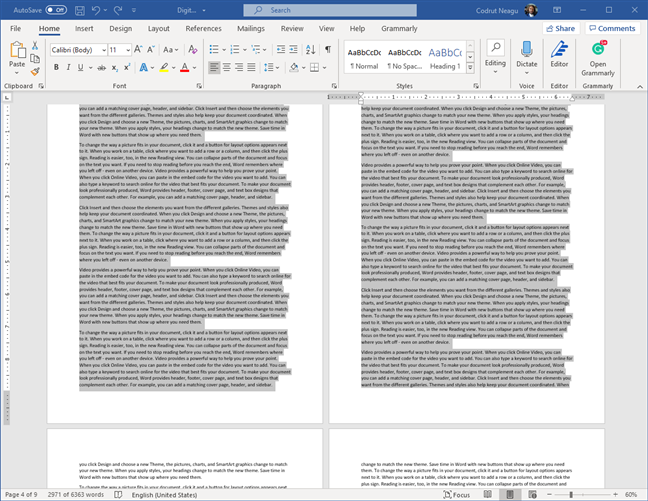This screenshot has height=501, width=648.
Task: Expand the Styles gallery more button
Action: pos(470,69)
